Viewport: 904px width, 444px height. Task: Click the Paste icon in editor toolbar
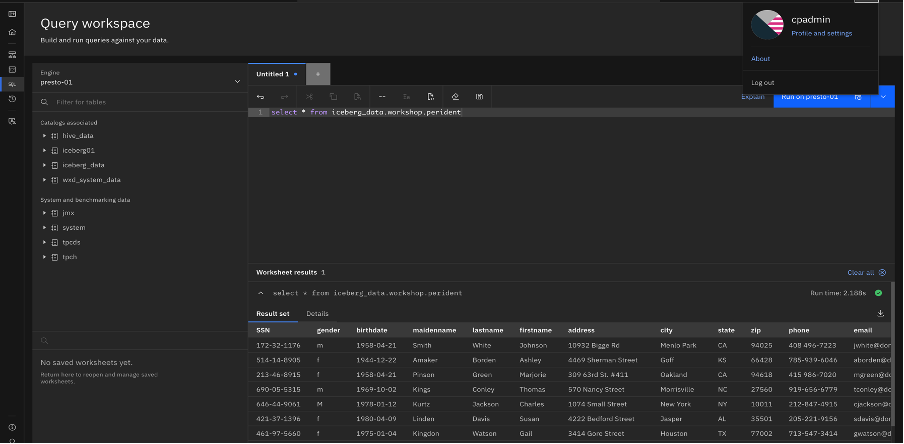pyautogui.click(x=357, y=97)
